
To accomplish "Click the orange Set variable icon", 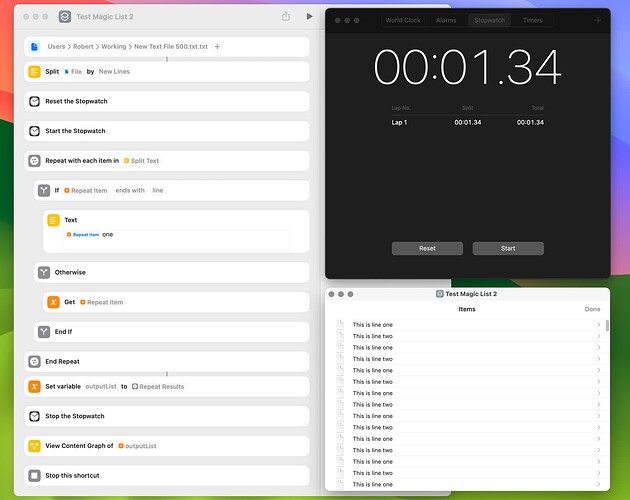I will 35,386.
